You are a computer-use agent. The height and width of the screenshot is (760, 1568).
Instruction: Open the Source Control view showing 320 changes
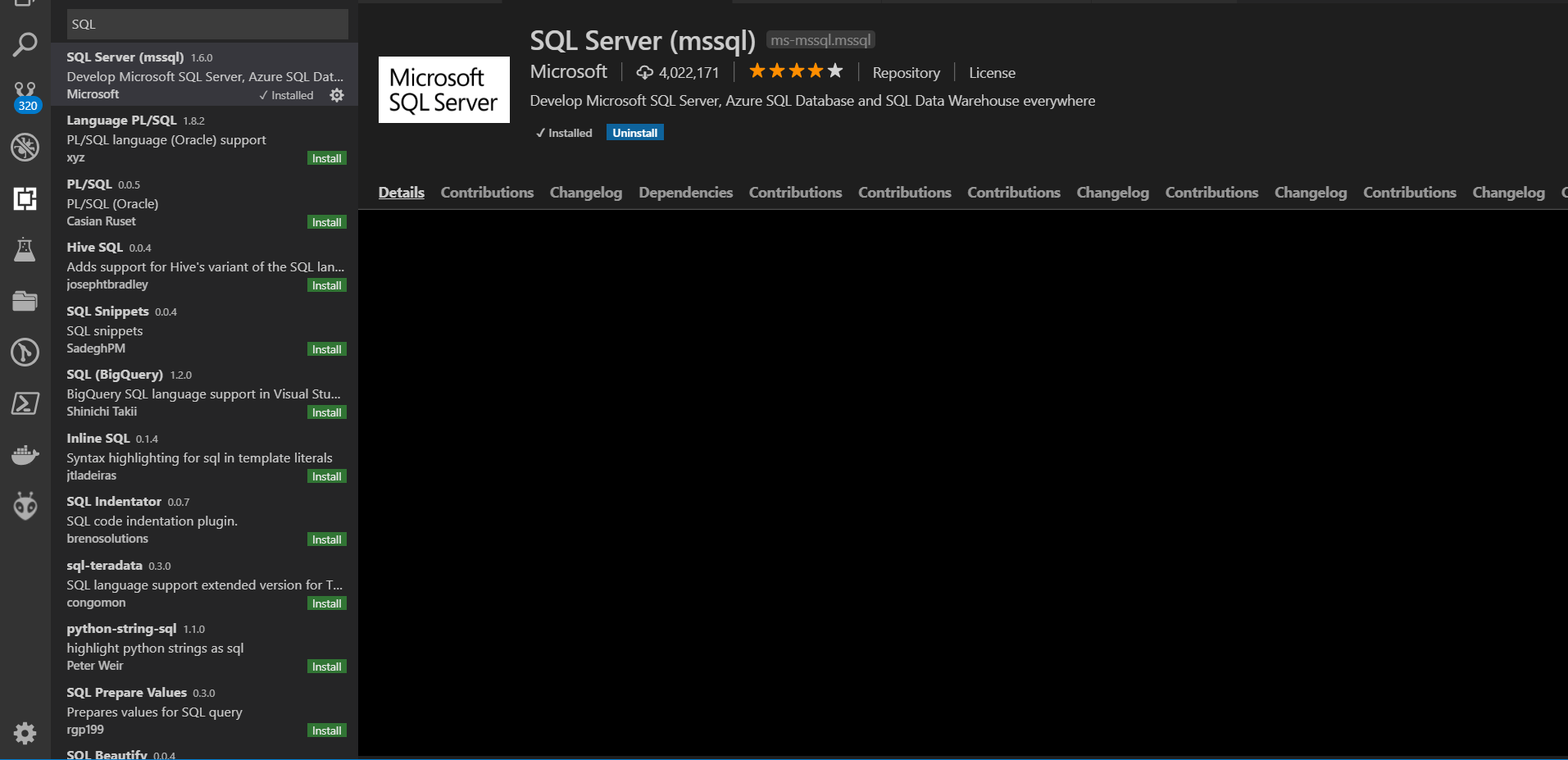[x=25, y=90]
